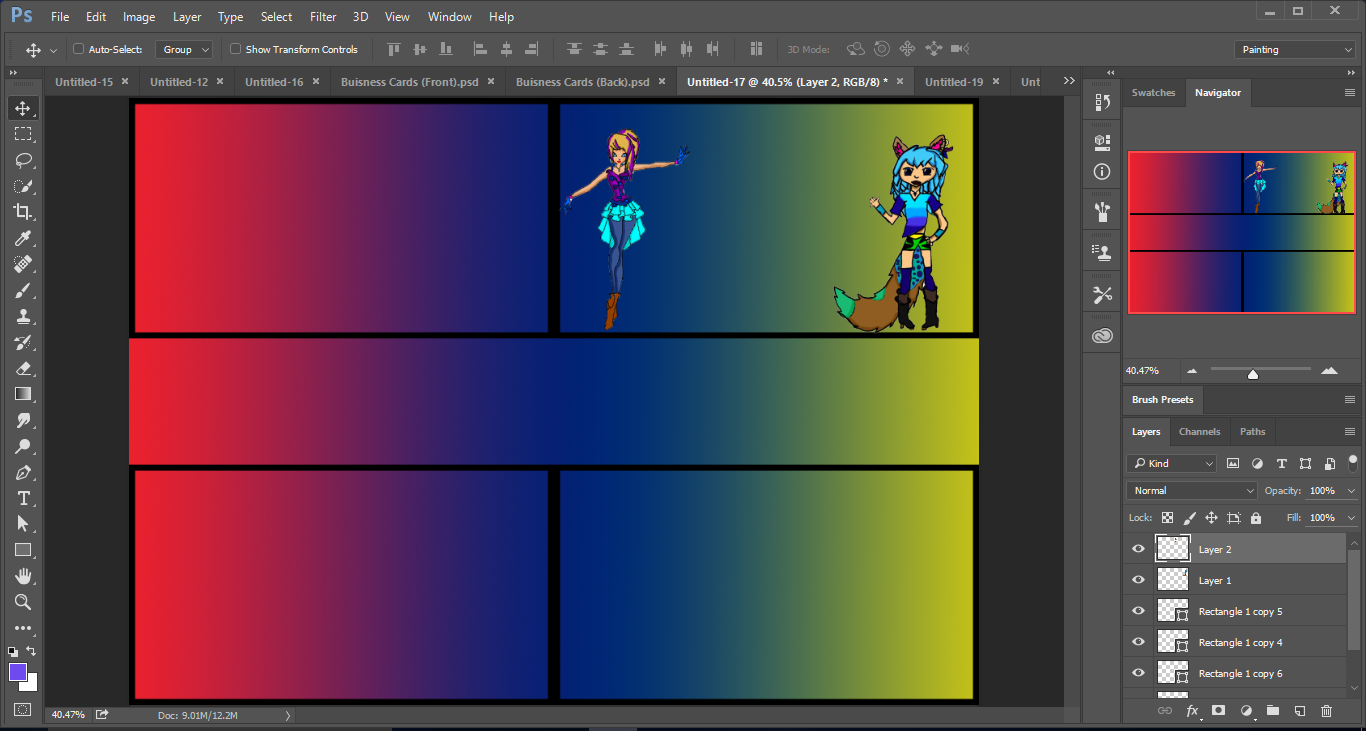Select the Smudge tool
The image size is (1366, 731).
coord(23,420)
